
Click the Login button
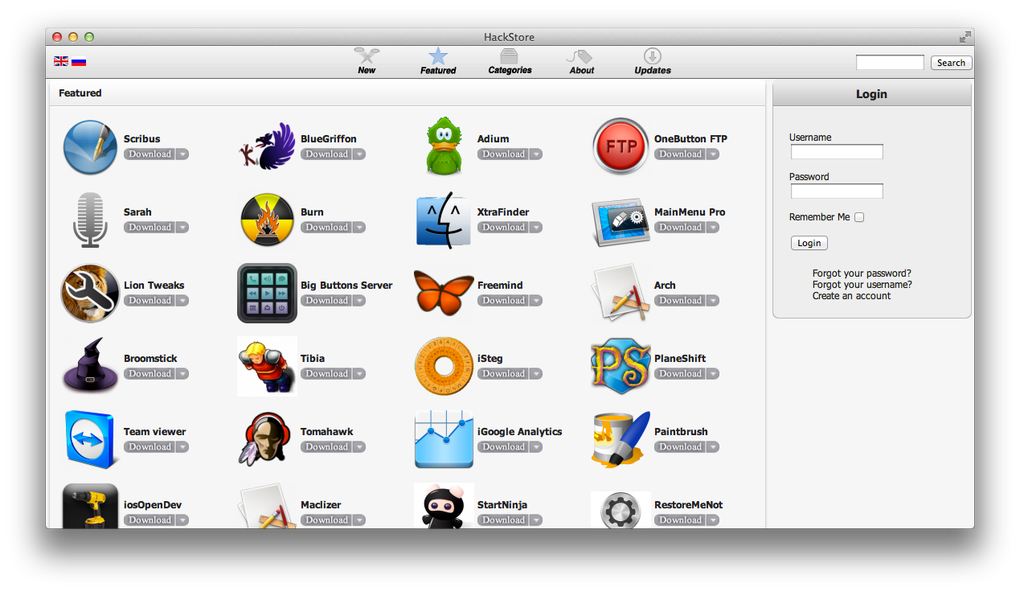pos(809,243)
